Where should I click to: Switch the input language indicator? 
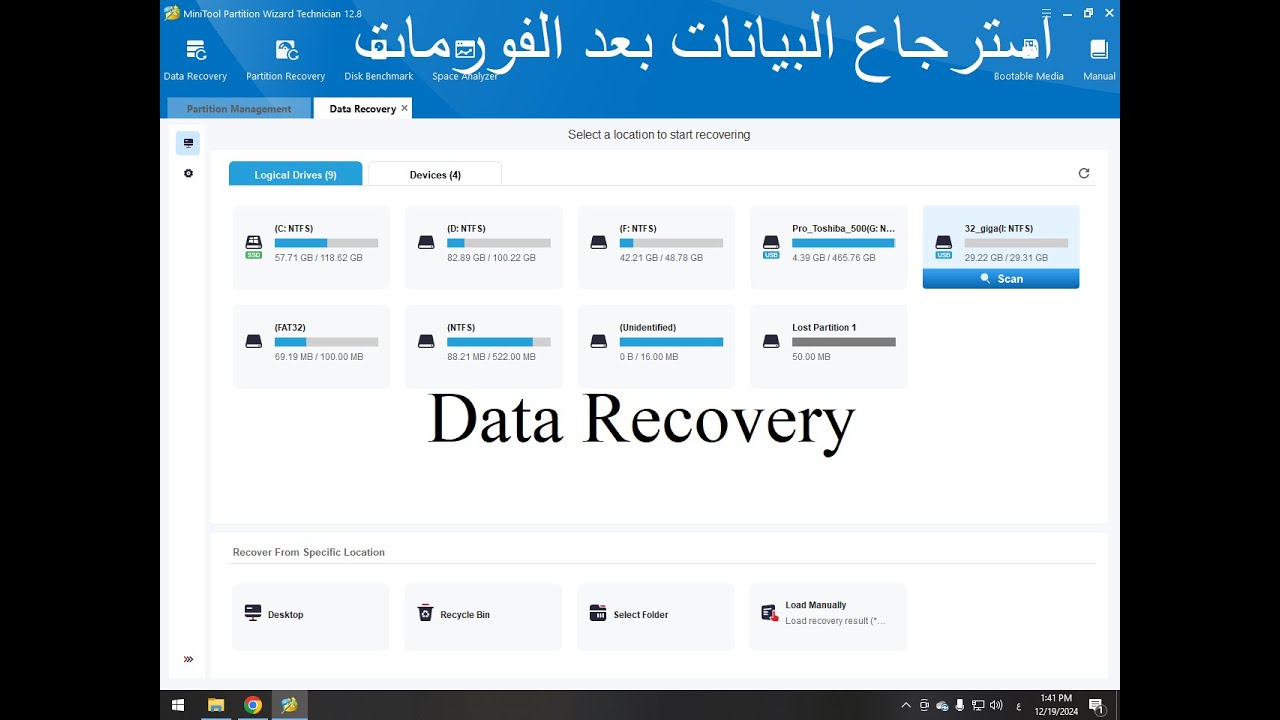coord(1018,706)
